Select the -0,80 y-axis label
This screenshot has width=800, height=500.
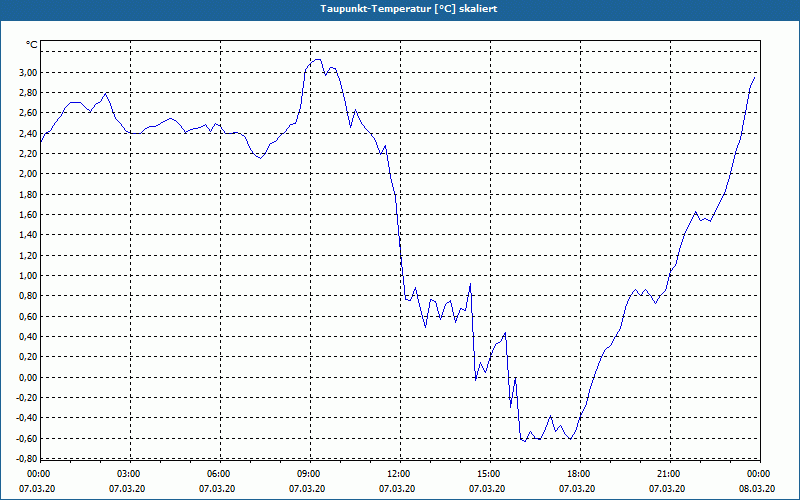click(x=27, y=459)
